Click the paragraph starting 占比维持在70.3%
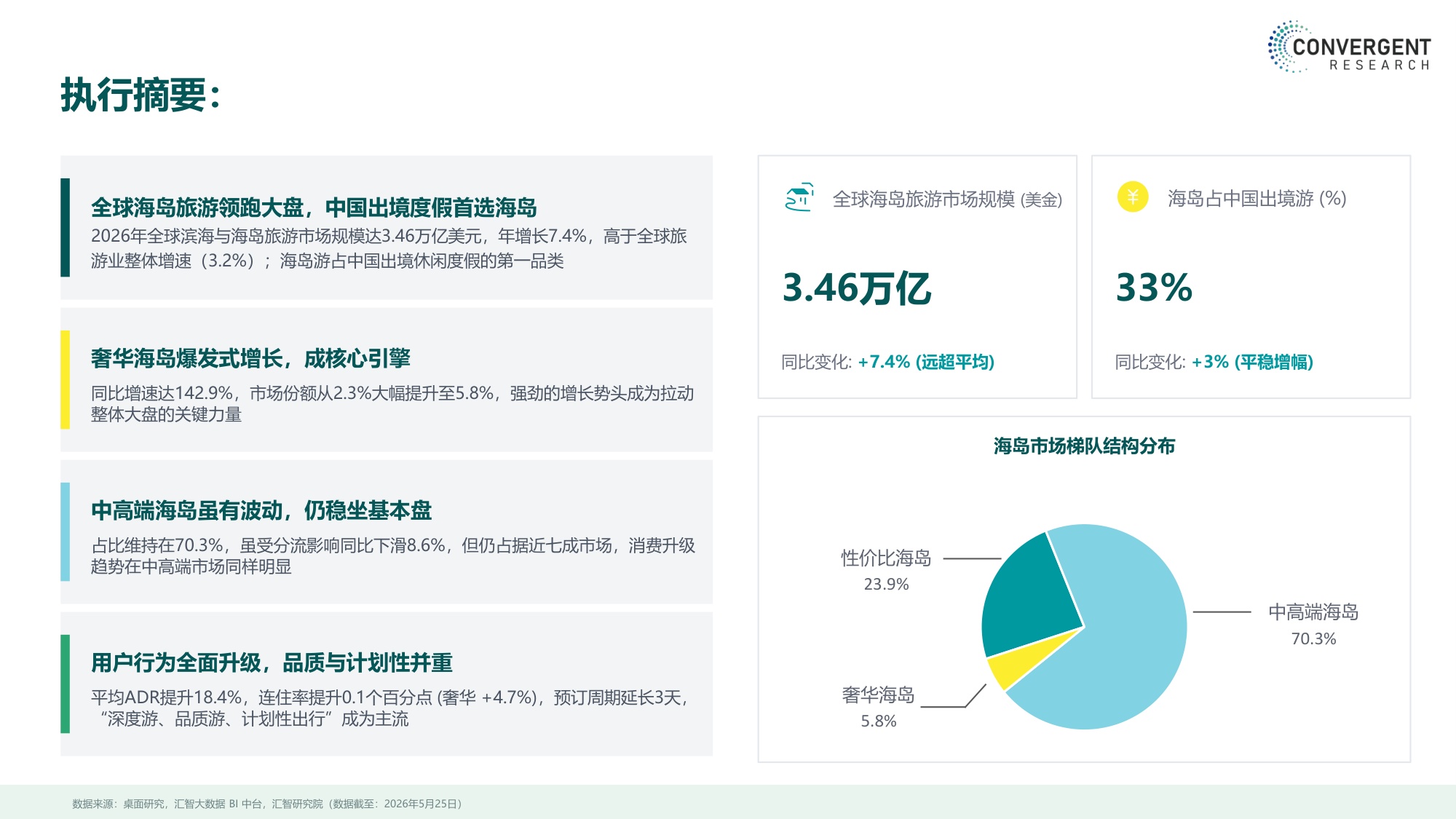Screen dimensions: 1456x819 393,555
